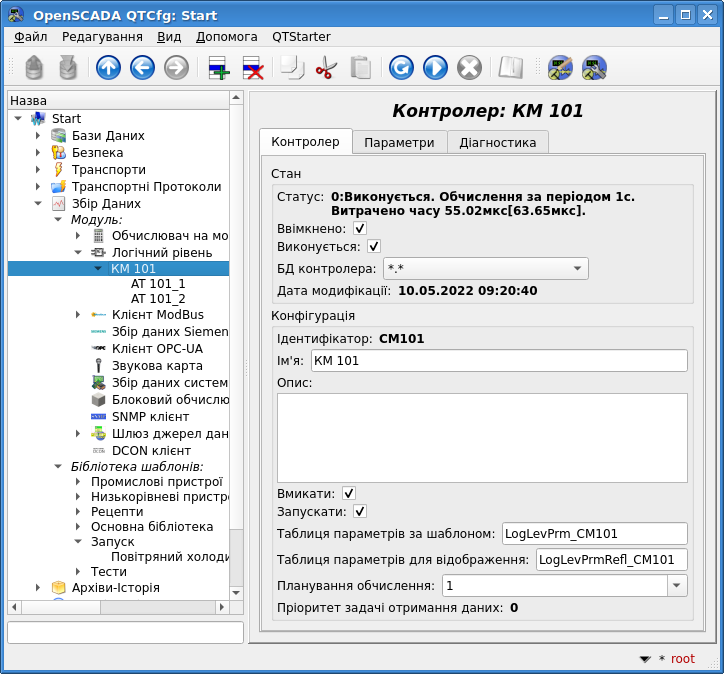724x674 pixels.
Task: Collapse the КМ 101 tree node
Action: point(98,268)
